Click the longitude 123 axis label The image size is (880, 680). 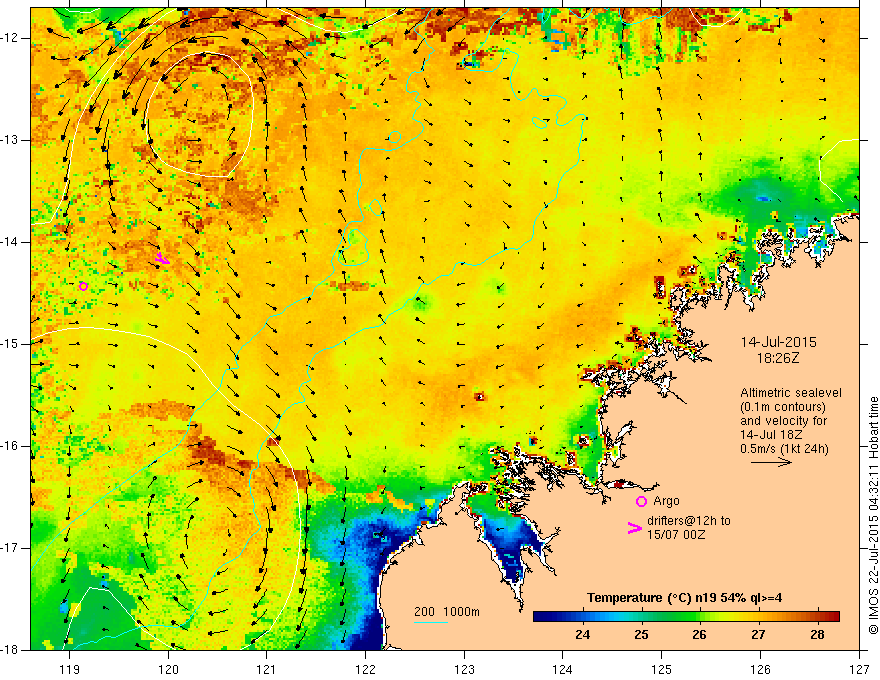point(464,669)
